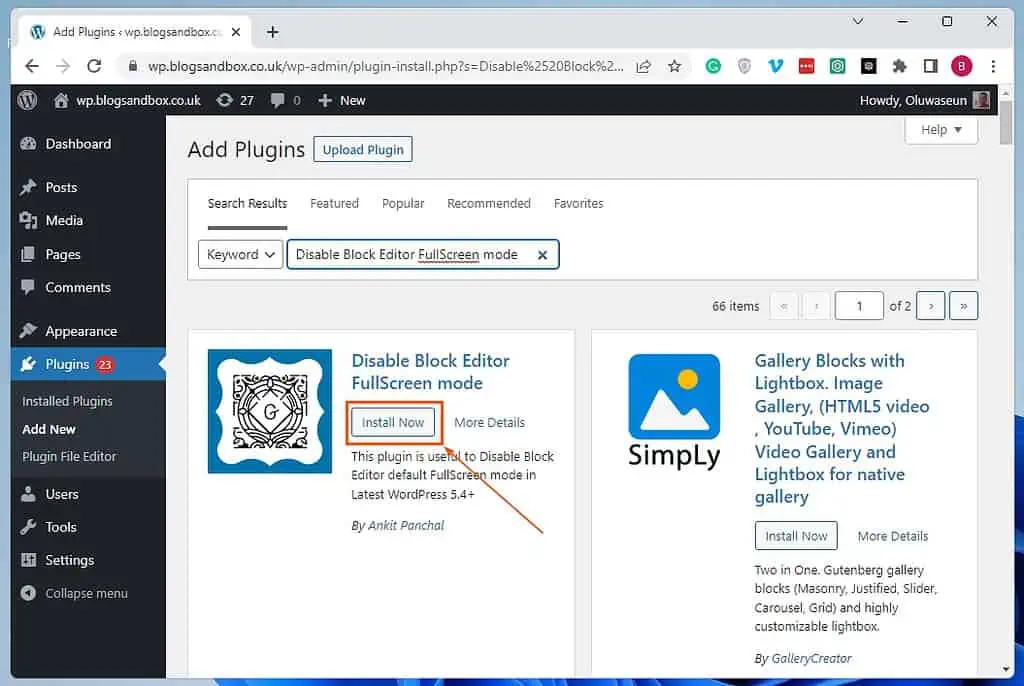Clear the plugin search with X
1024x686 pixels.
pos(542,255)
